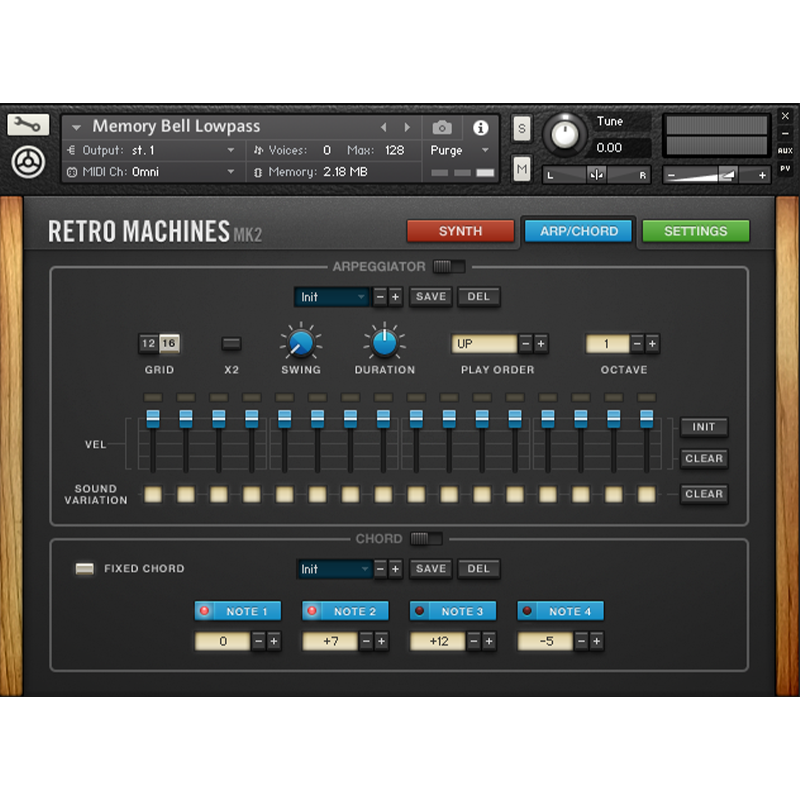Click the Max voices value 128
Screen dimensions: 800x800
coord(394,150)
